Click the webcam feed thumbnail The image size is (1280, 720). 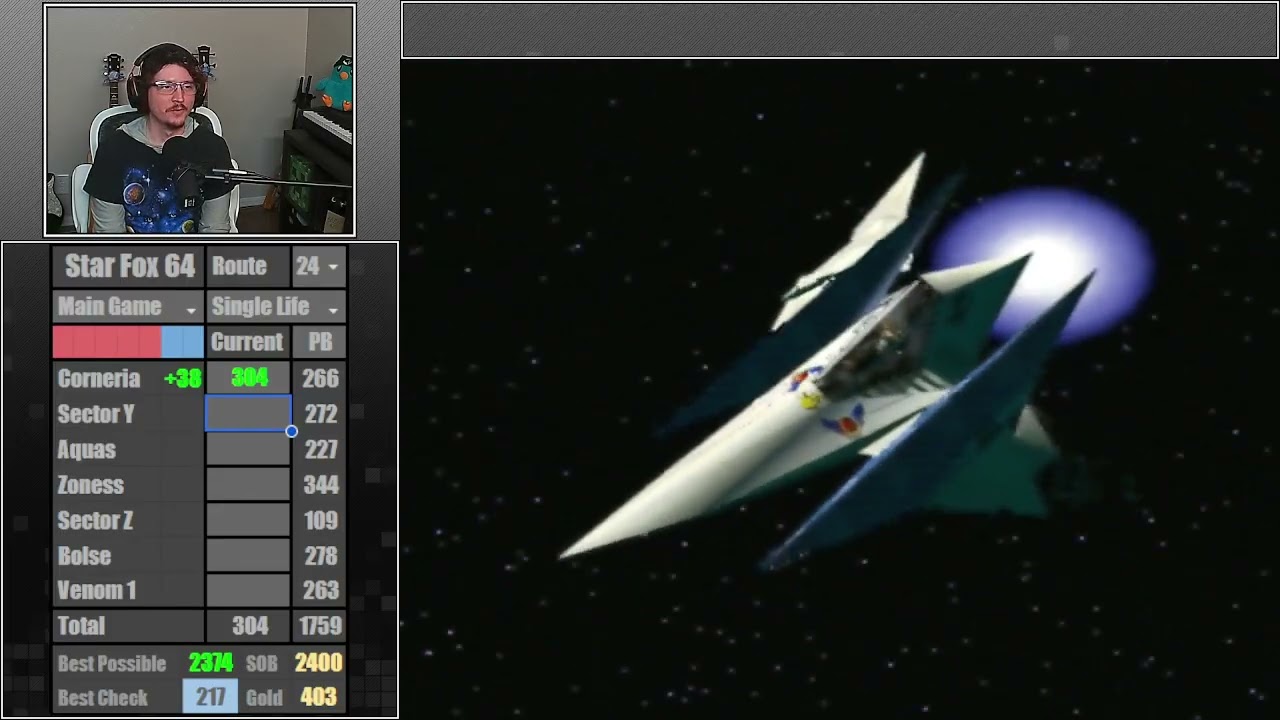[x=200, y=120]
